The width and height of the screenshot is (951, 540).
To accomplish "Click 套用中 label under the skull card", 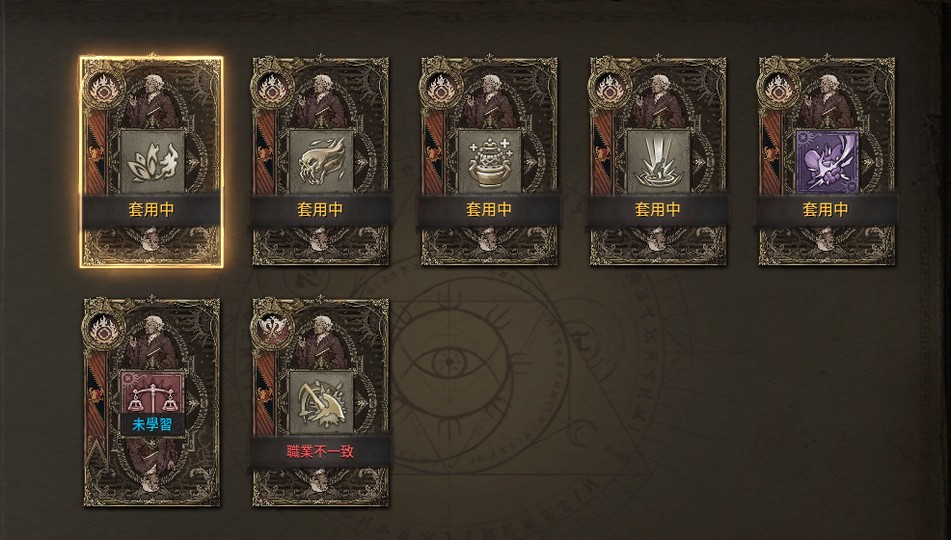I will pyautogui.click(x=320, y=210).
